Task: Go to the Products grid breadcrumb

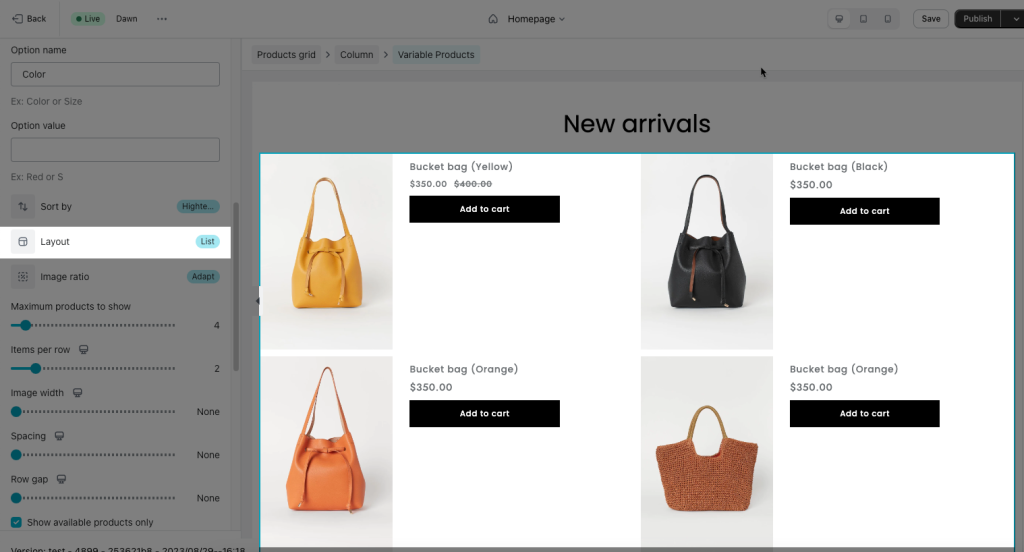Action: 286,55
